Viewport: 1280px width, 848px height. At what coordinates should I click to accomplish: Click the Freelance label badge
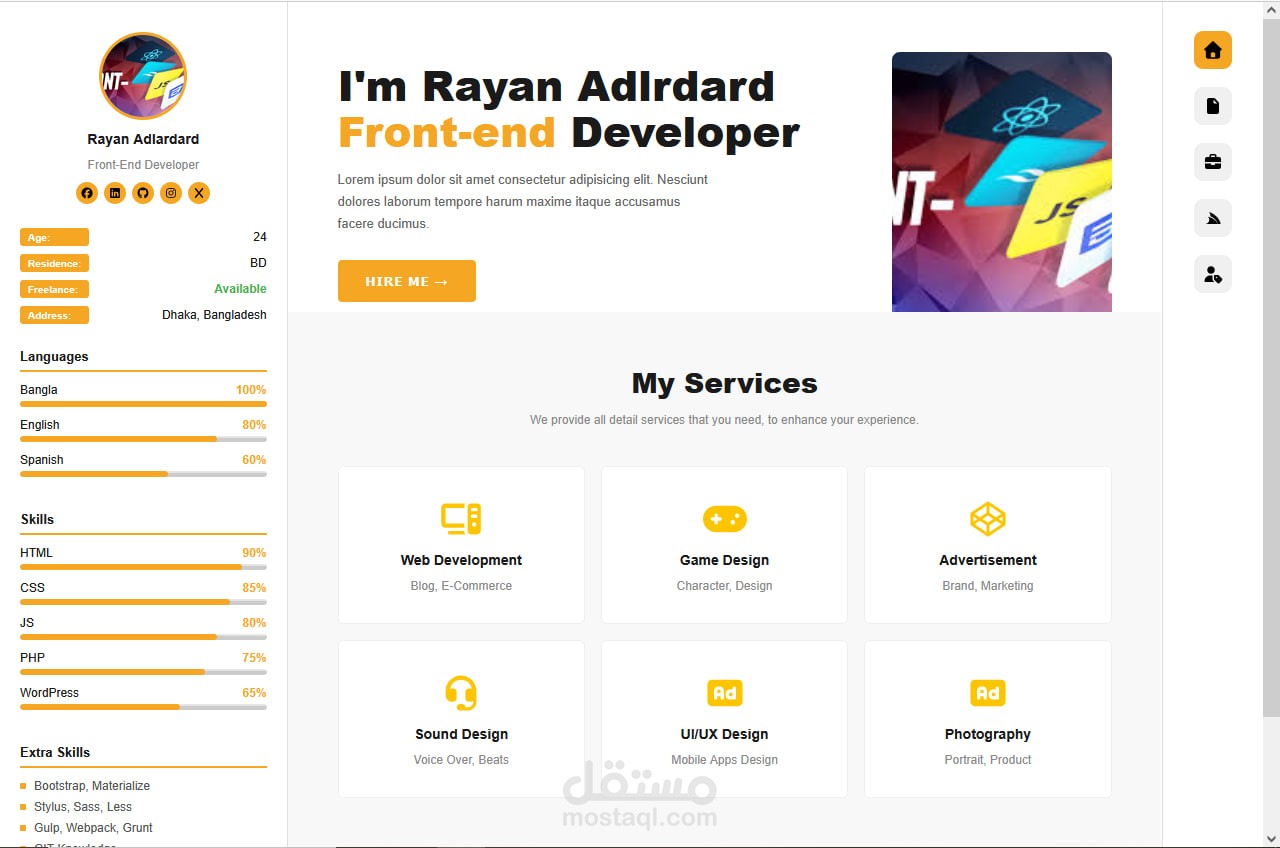point(54,289)
